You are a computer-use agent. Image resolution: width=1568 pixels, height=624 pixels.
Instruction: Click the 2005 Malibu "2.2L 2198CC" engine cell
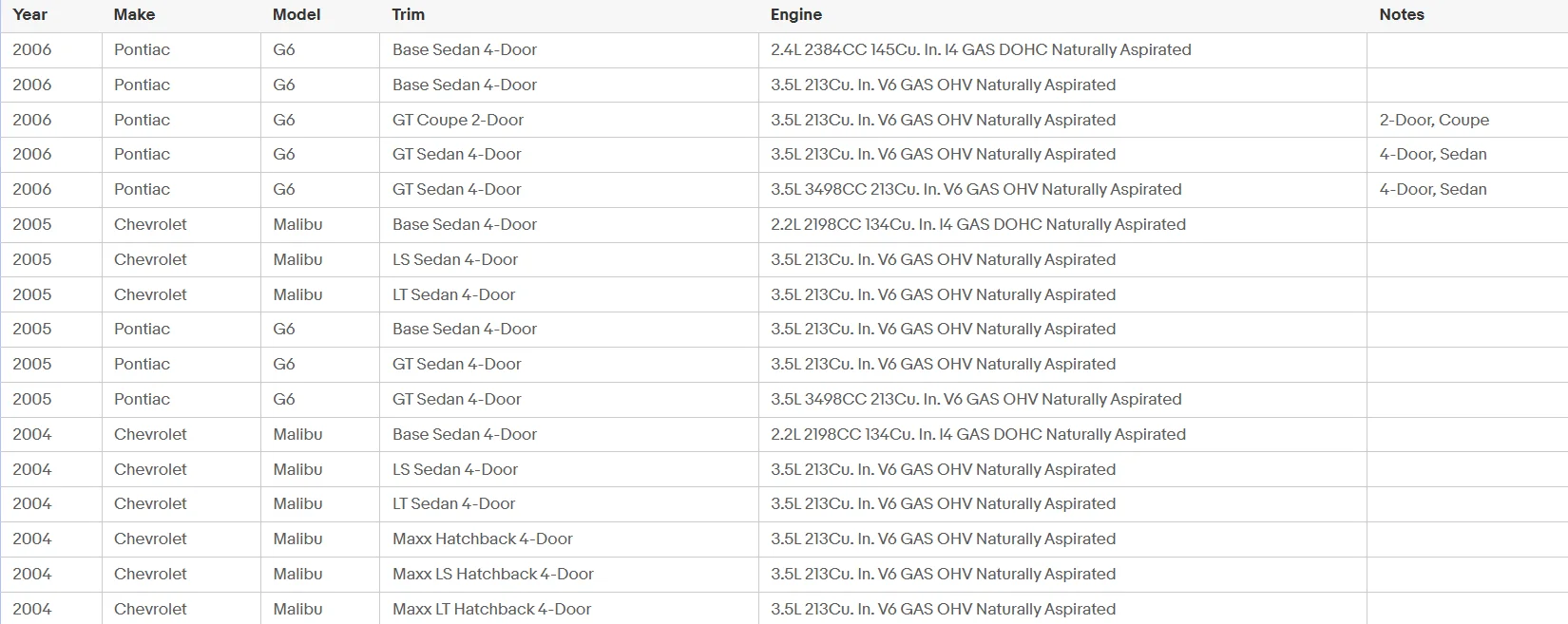click(978, 224)
